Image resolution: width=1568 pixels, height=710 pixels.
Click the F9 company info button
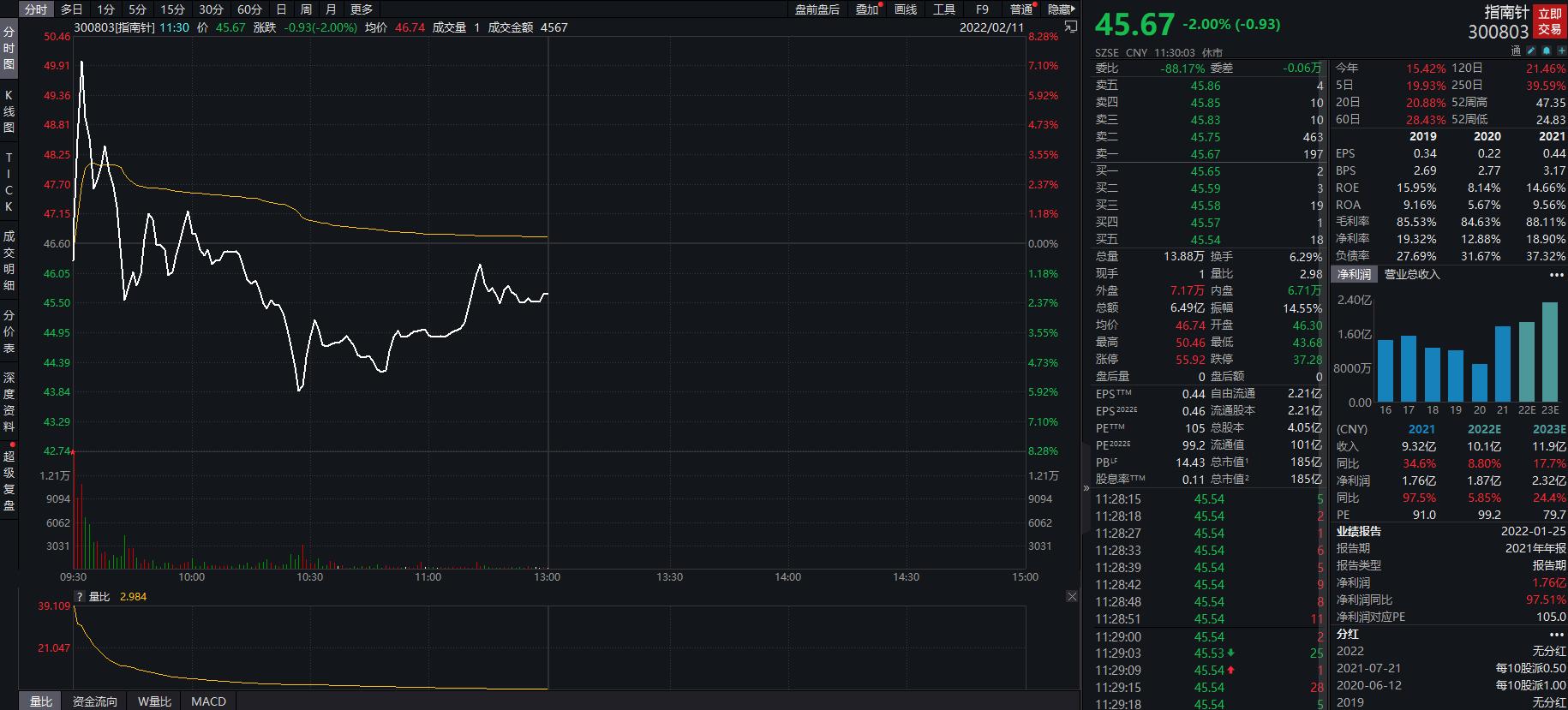tap(982, 9)
